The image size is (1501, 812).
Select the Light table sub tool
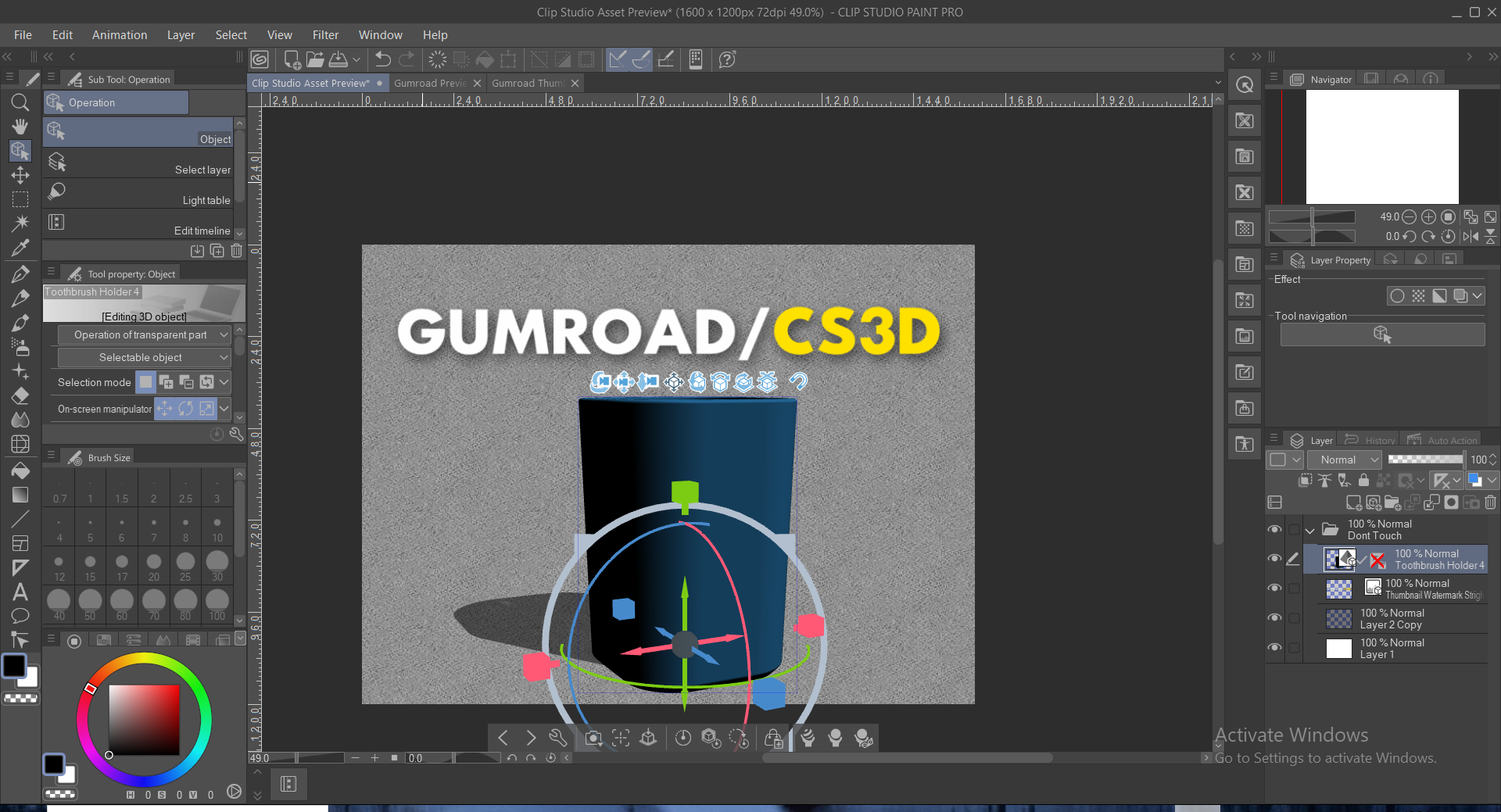(139, 193)
